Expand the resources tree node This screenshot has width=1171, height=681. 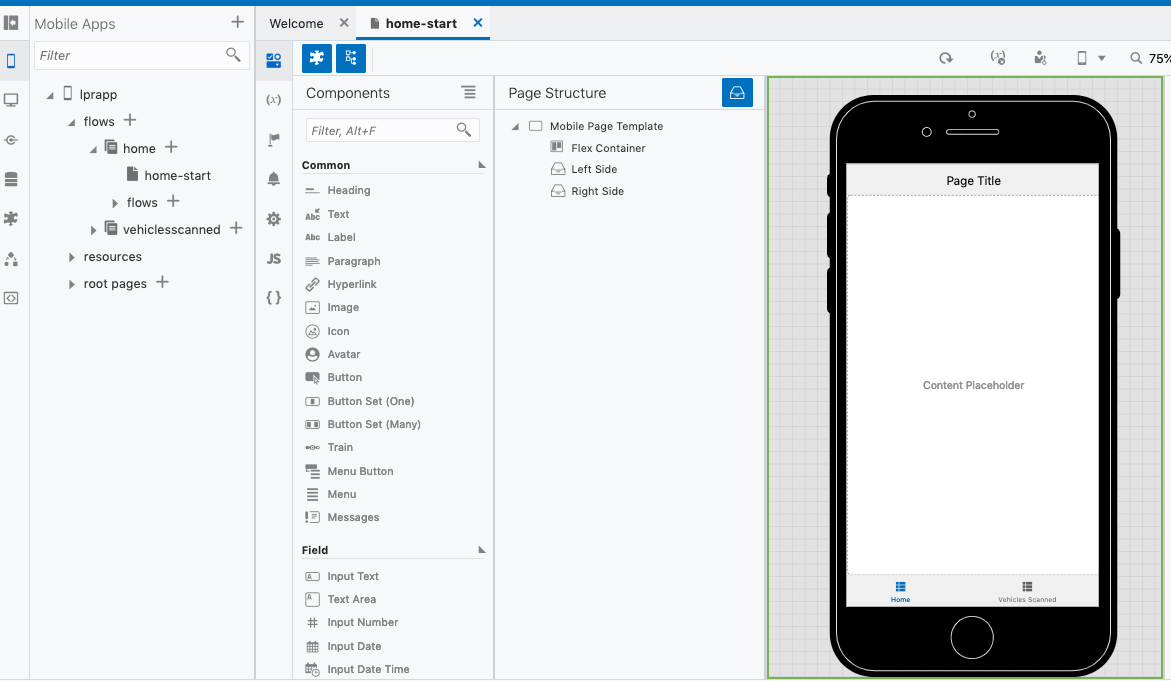[x=71, y=257]
